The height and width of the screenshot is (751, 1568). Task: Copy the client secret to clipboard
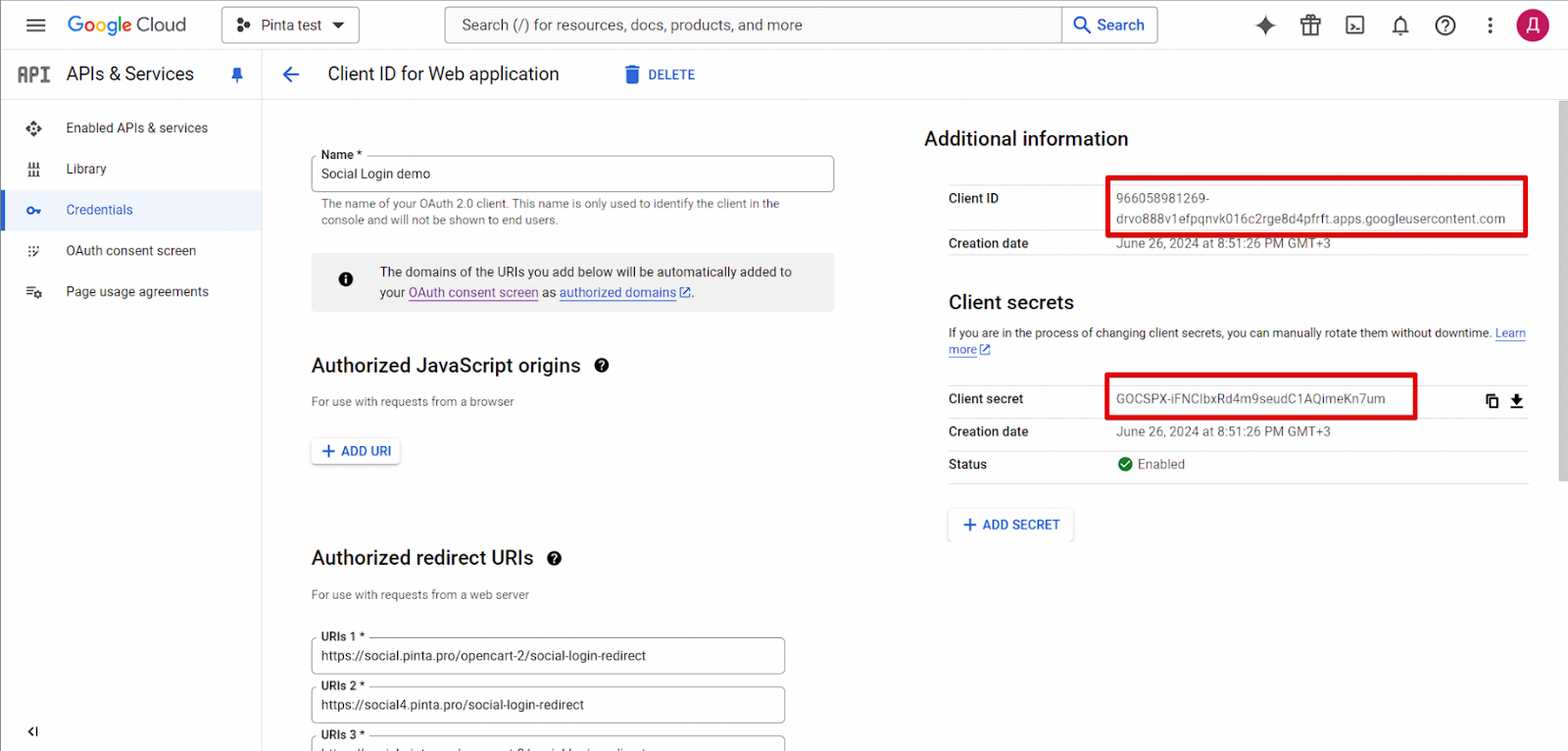tap(1492, 401)
